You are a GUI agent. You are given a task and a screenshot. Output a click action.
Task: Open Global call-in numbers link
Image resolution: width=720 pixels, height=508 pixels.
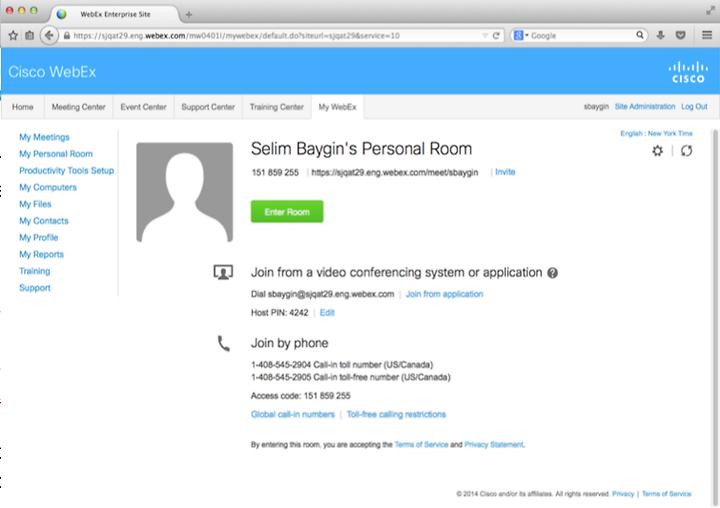tap(292, 414)
